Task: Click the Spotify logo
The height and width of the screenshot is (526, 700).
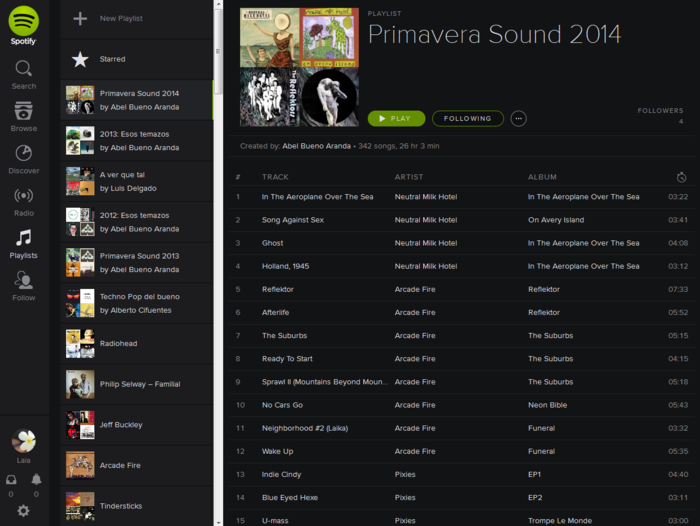Action: [x=23, y=24]
